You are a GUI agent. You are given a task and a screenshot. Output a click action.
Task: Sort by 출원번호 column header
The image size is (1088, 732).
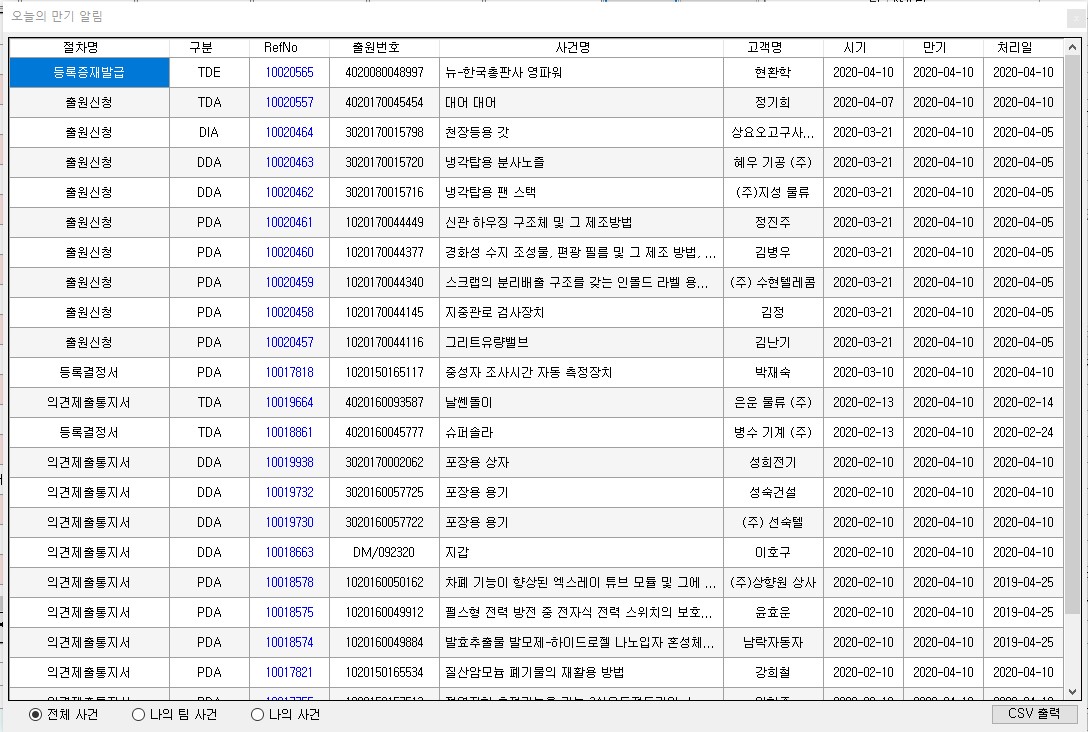[376, 47]
